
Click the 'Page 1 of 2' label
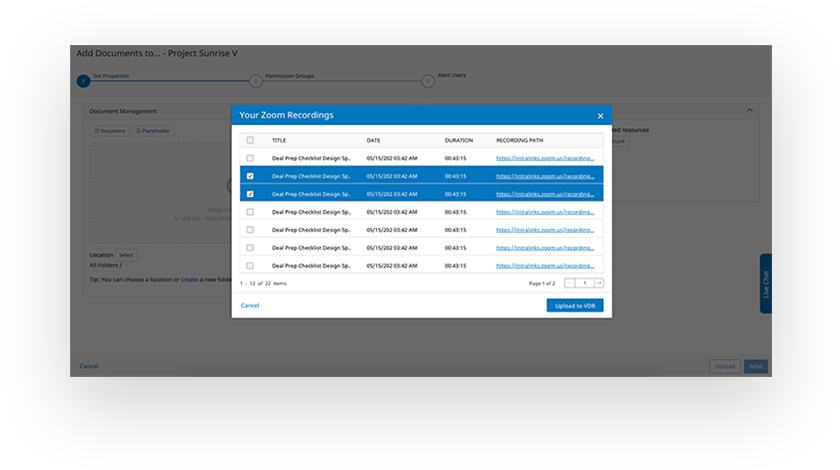[542, 284]
